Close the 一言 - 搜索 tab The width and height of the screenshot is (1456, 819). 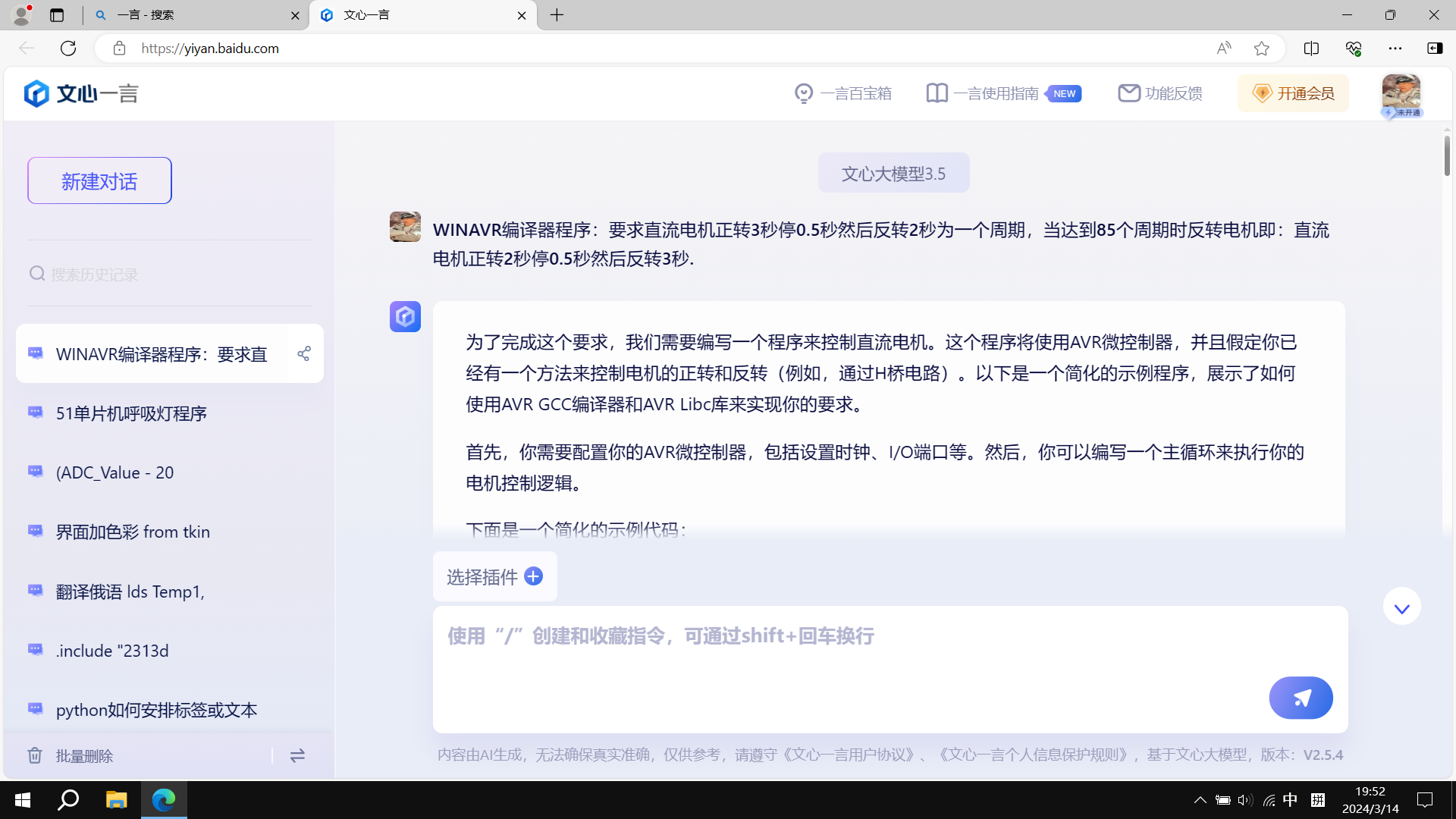pos(295,15)
